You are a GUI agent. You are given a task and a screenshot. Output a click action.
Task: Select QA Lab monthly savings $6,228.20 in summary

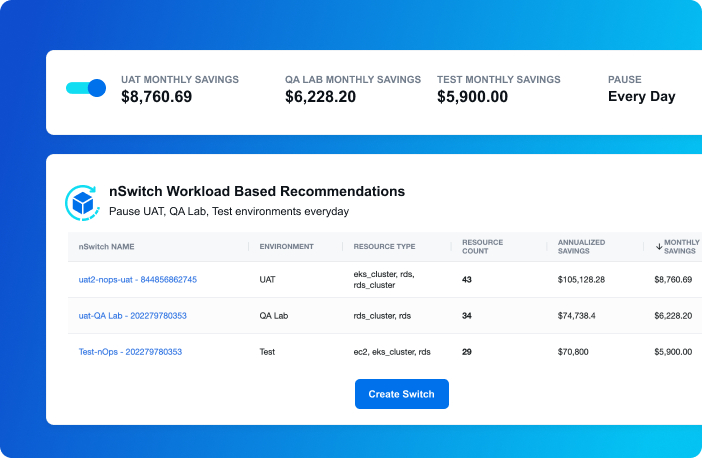320,97
